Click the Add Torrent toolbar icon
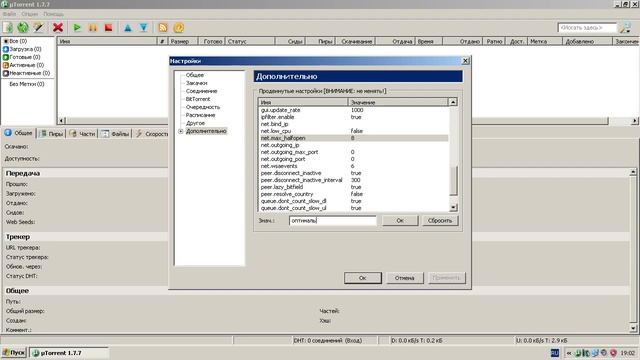640x360 pixels. 8,27
